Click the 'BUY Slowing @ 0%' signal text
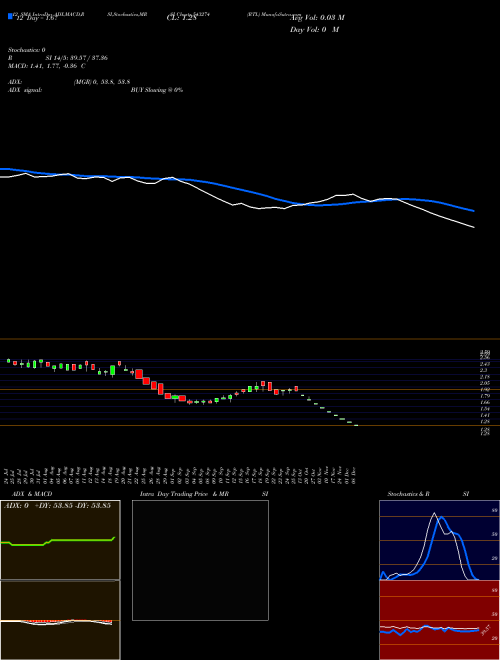Image resolution: width=500 pixels, height=660 pixels. [157, 90]
